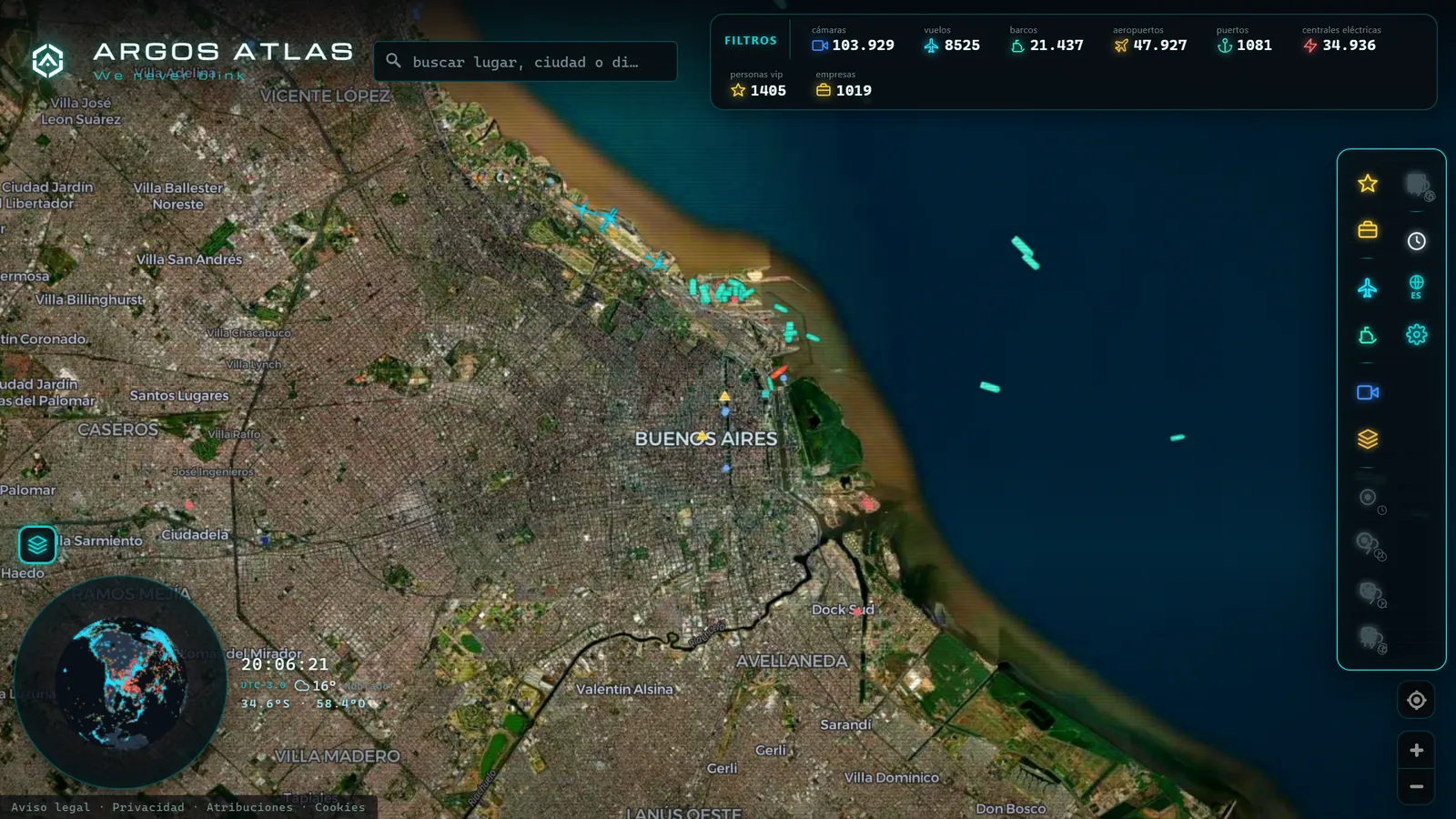Click the dimmed record circle icon in the sidebar
This screenshot has height=819, width=1456.
(x=1368, y=498)
